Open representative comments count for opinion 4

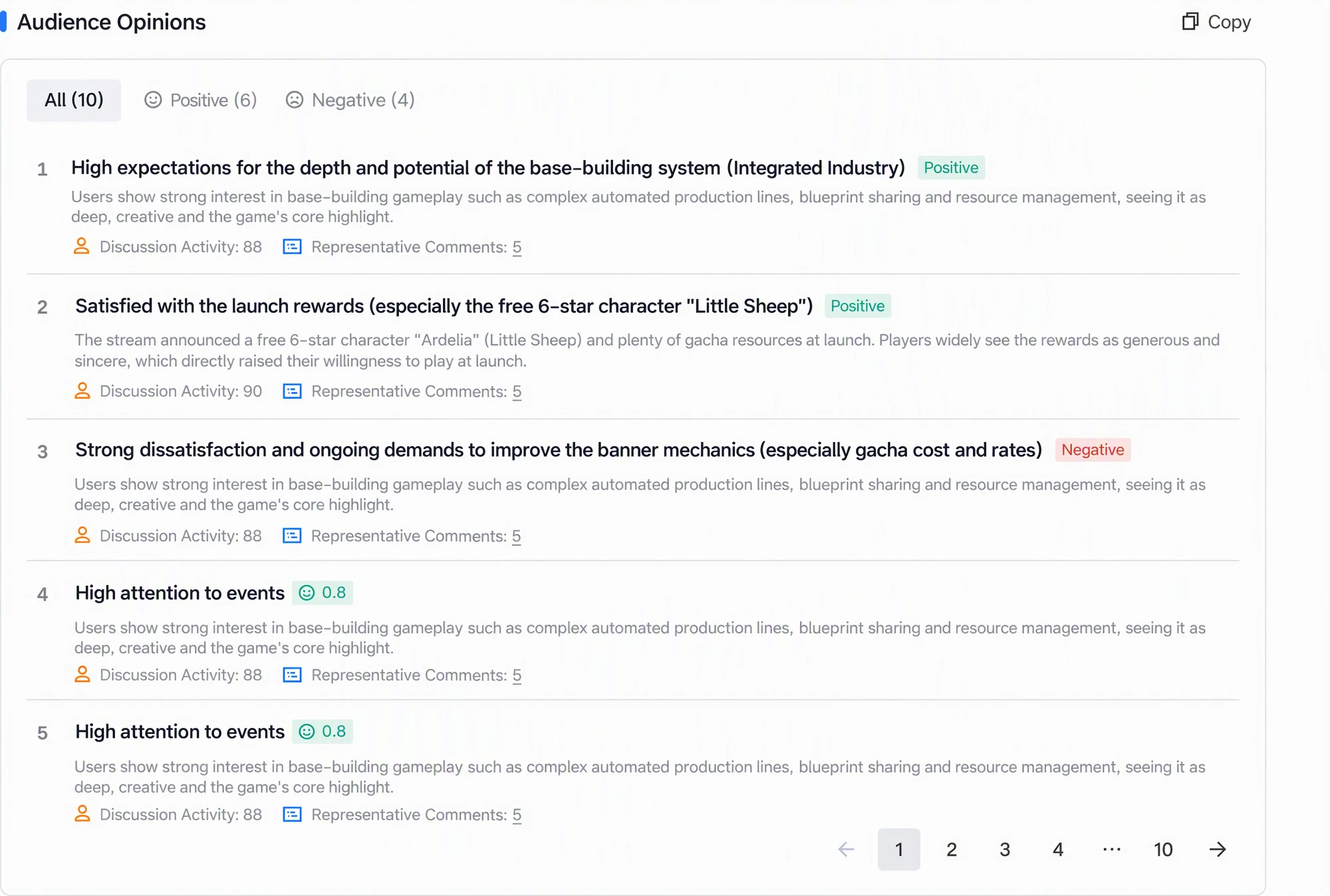(517, 675)
